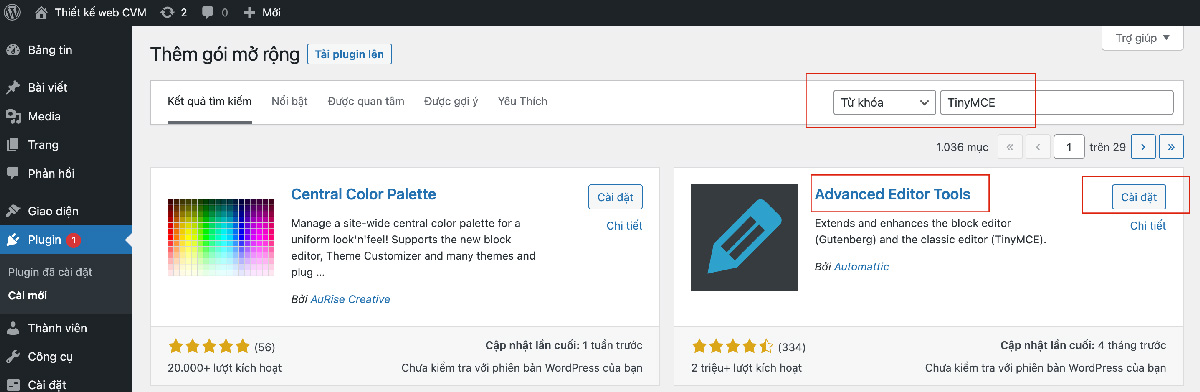The image size is (1200, 392).
Task: Jump to last results page
Action: coord(1171,147)
